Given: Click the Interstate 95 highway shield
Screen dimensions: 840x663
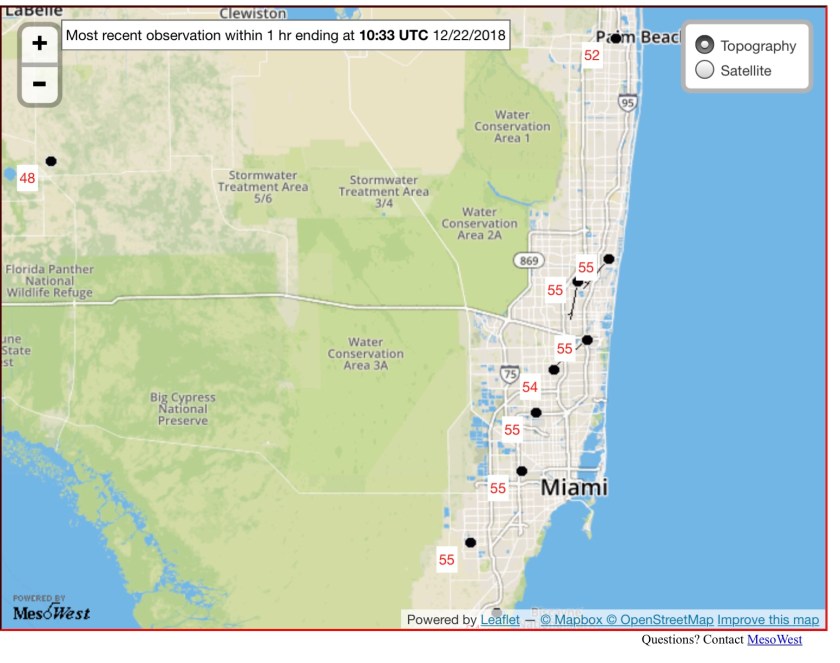Looking at the screenshot, I should [x=628, y=102].
